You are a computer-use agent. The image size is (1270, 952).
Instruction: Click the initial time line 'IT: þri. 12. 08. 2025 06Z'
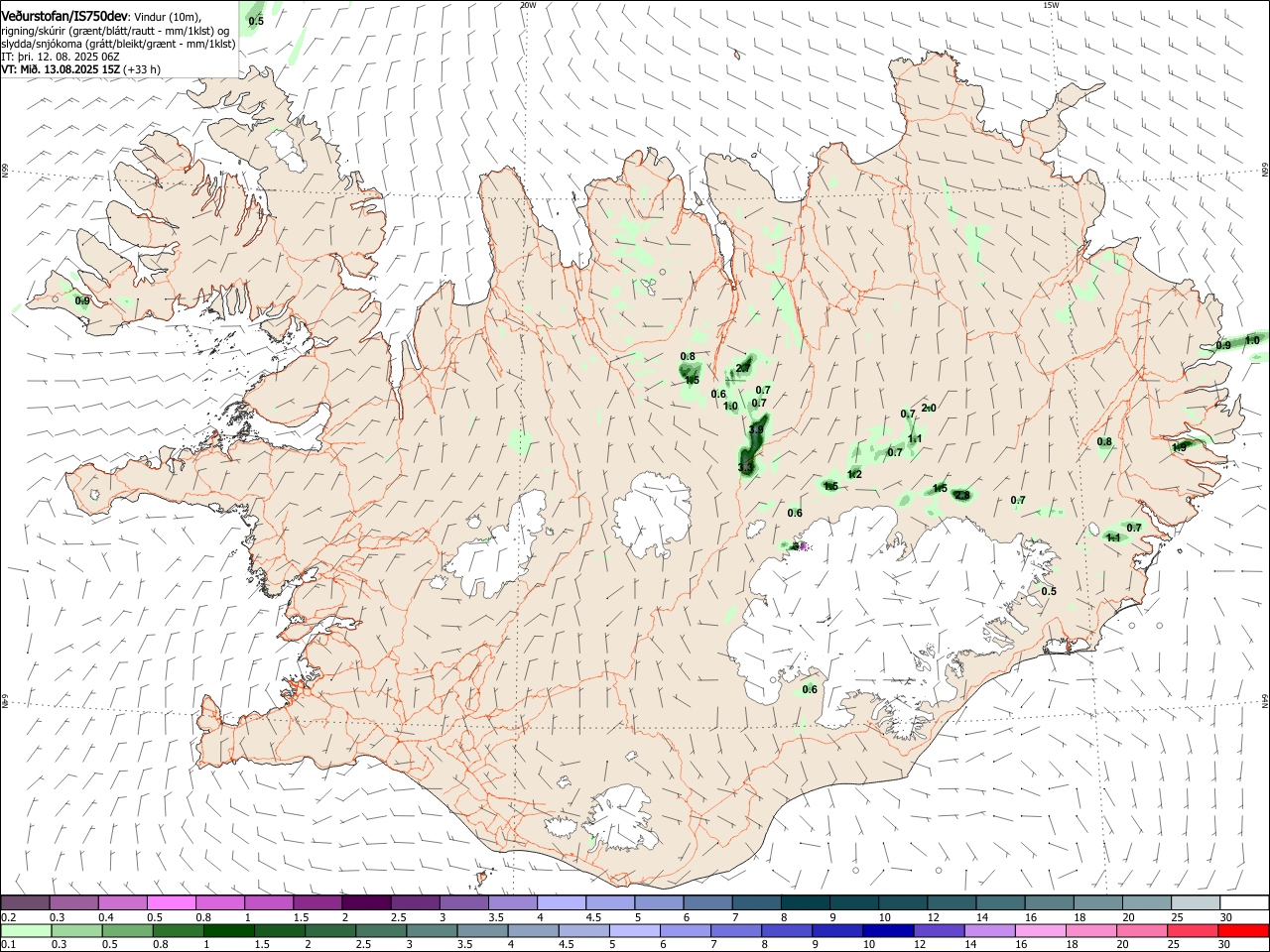61,57
